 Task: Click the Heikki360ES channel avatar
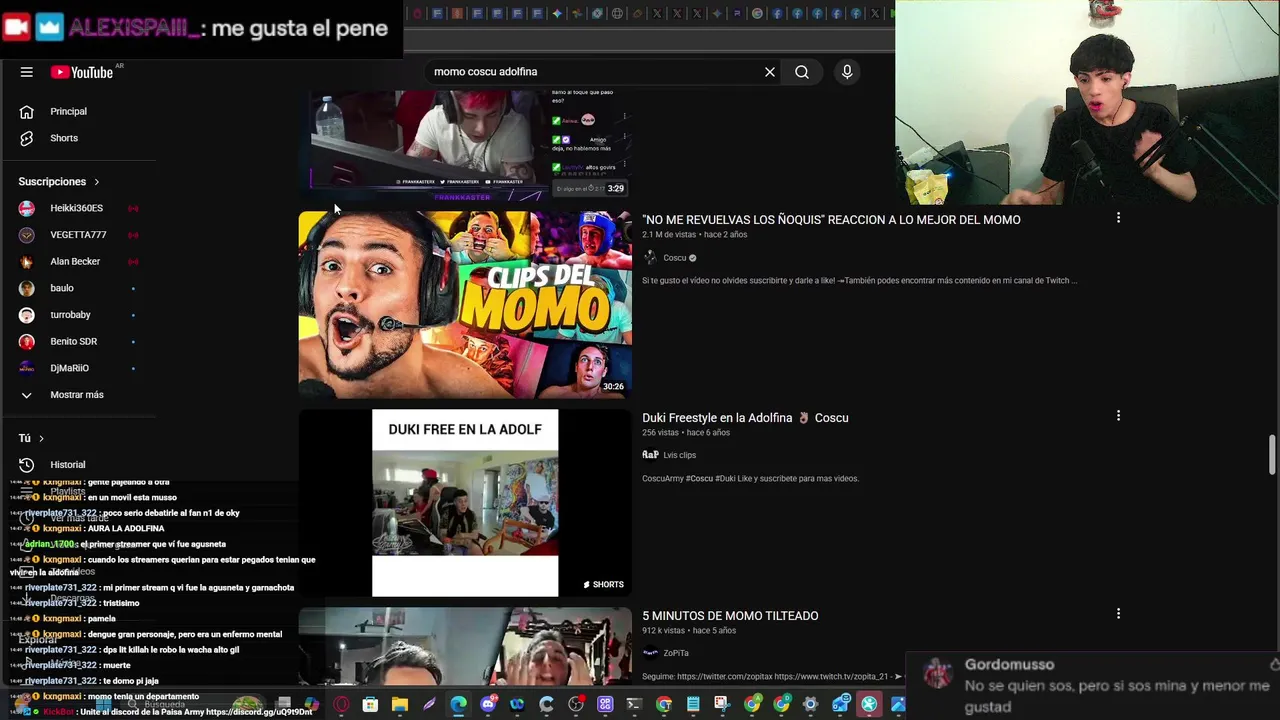[27, 208]
